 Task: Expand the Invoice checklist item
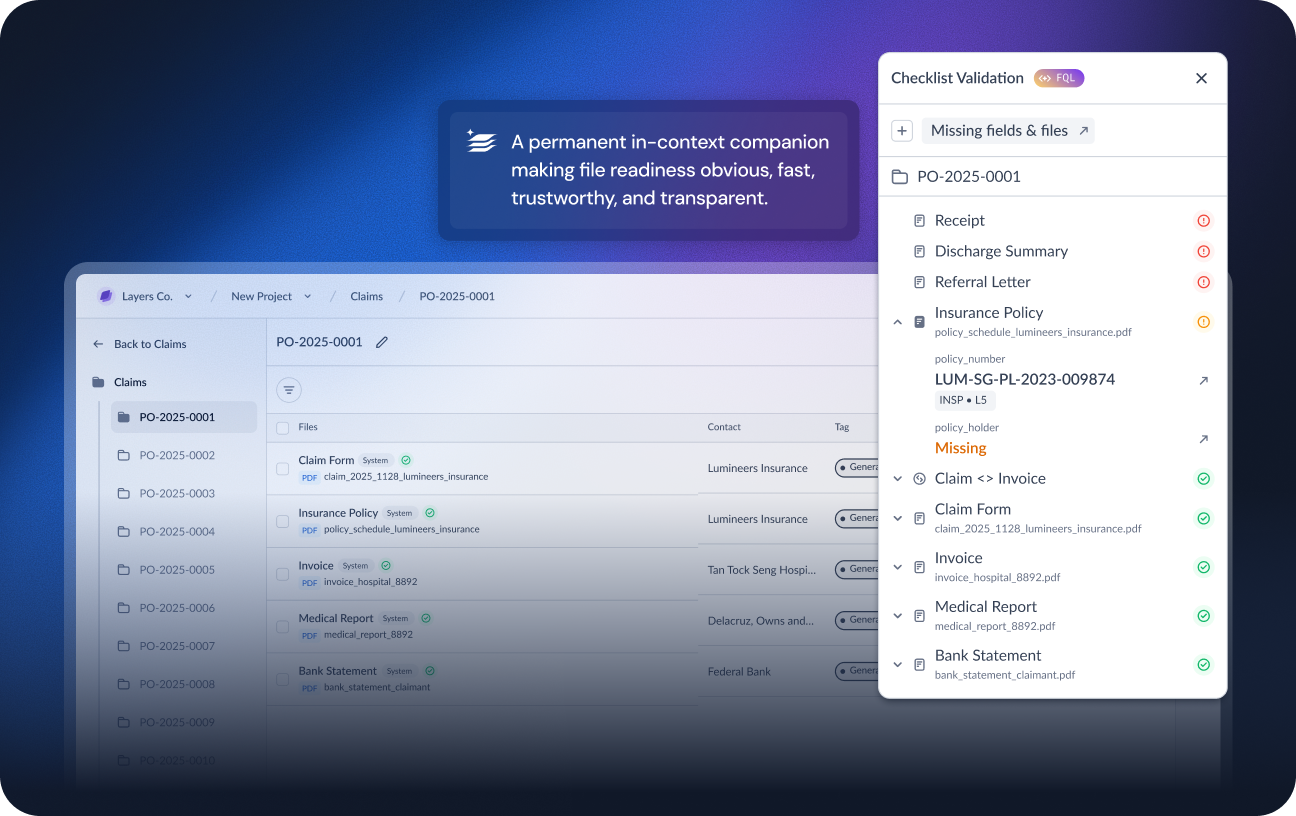898,567
